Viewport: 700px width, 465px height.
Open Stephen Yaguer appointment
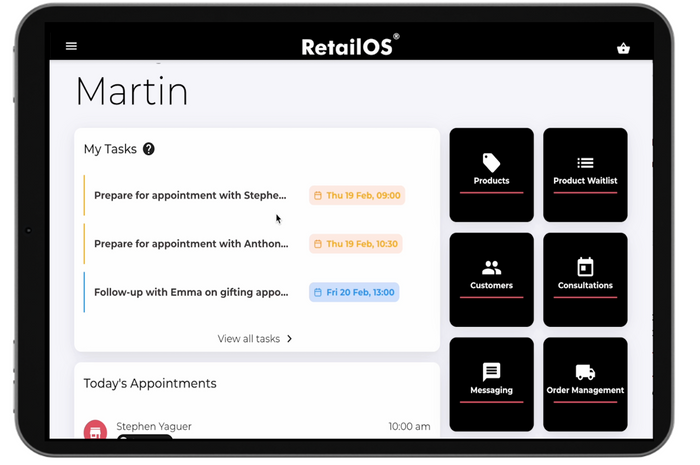[x=257, y=428]
